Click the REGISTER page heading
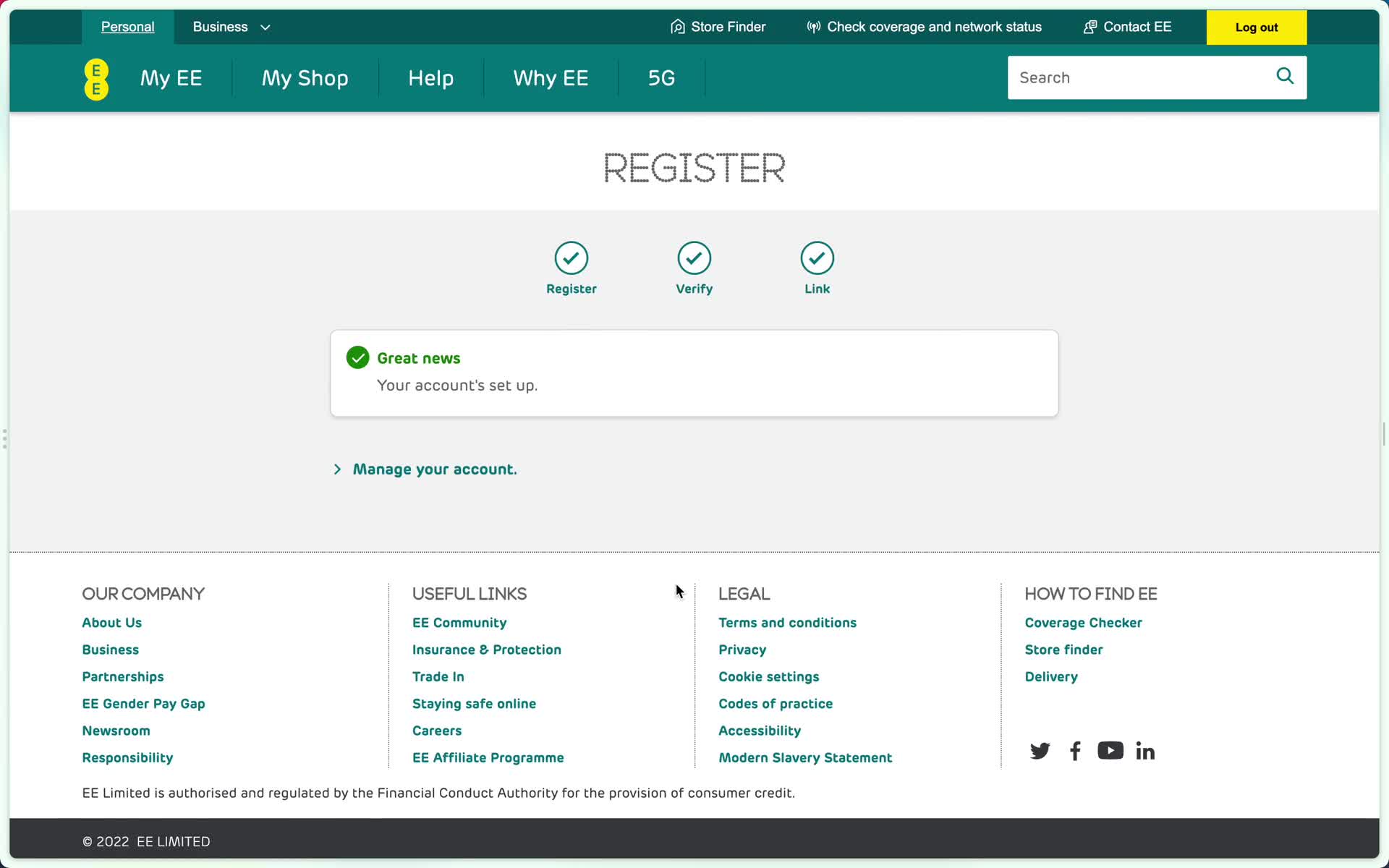This screenshot has height=868, width=1389. pyautogui.click(x=694, y=168)
